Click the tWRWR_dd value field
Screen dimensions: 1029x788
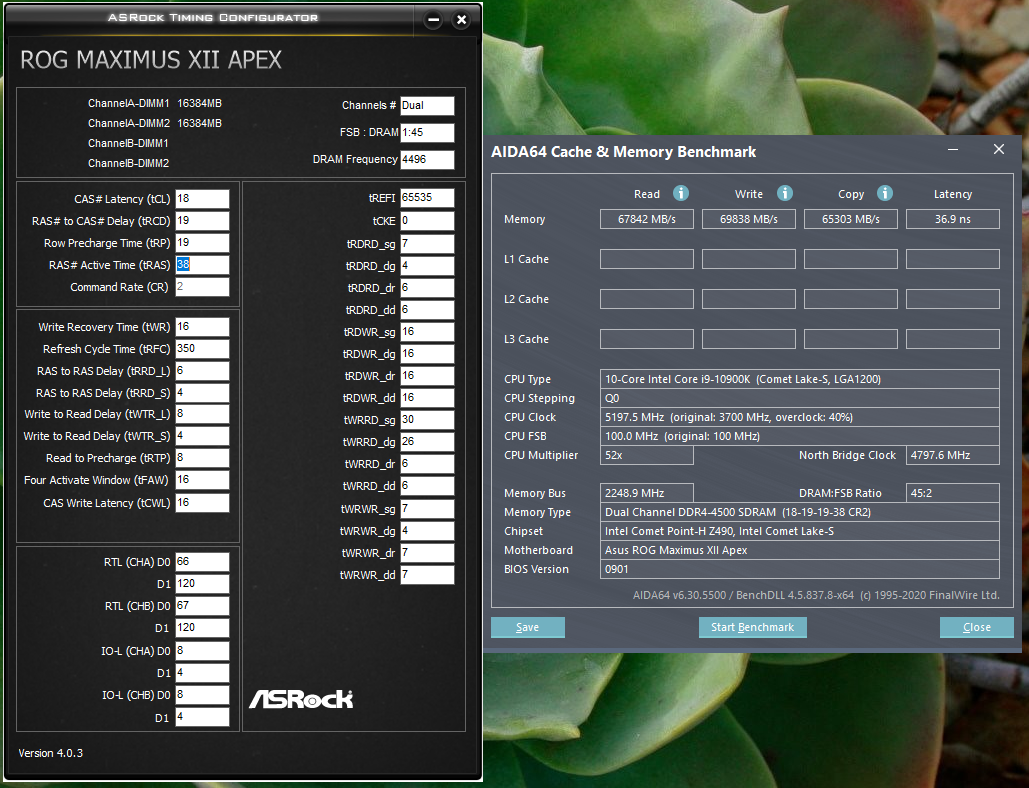click(427, 575)
